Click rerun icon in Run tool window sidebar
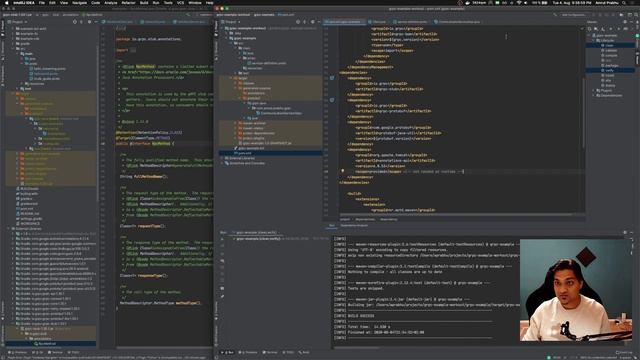Image resolution: width=640 pixels, height=360 pixels. (x=222, y=239)
